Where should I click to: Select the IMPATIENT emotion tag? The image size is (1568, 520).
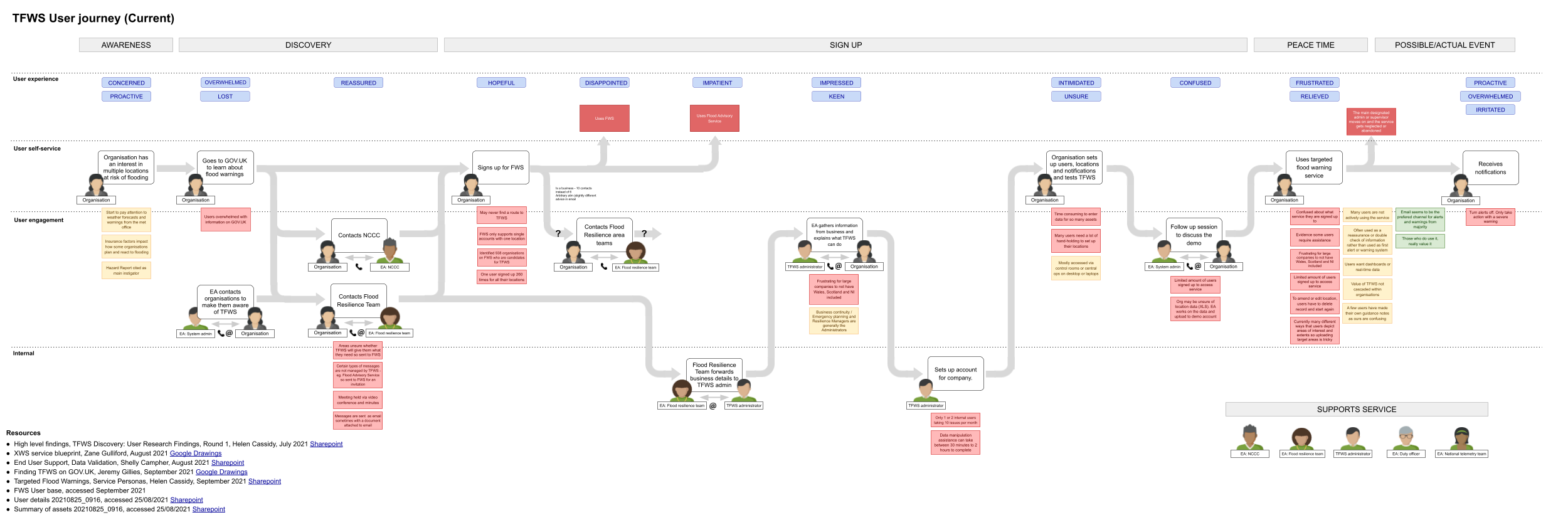(x=717, y=83)
